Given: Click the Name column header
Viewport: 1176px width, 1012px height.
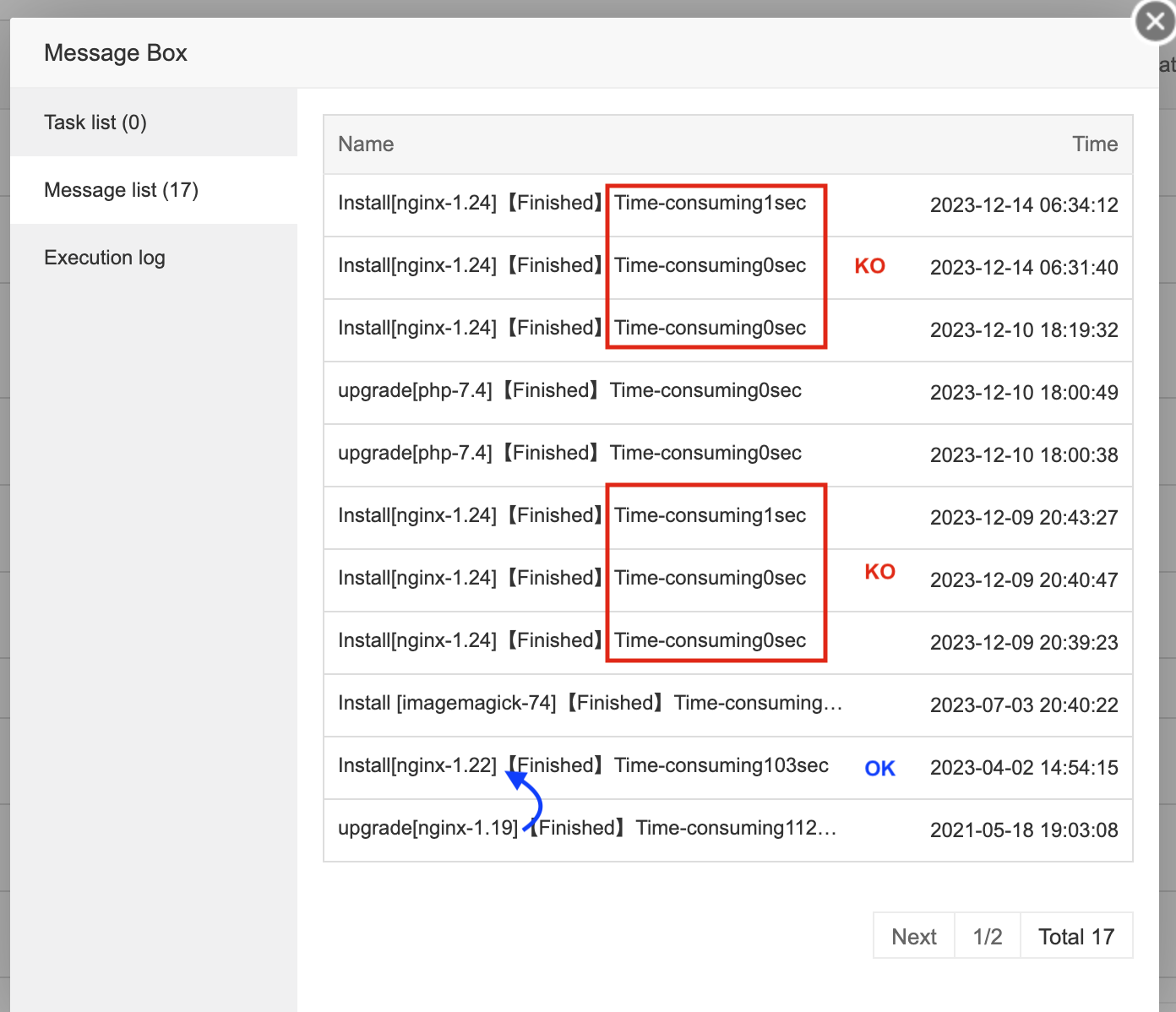Looking at the screenshot, I should (366, 144).
